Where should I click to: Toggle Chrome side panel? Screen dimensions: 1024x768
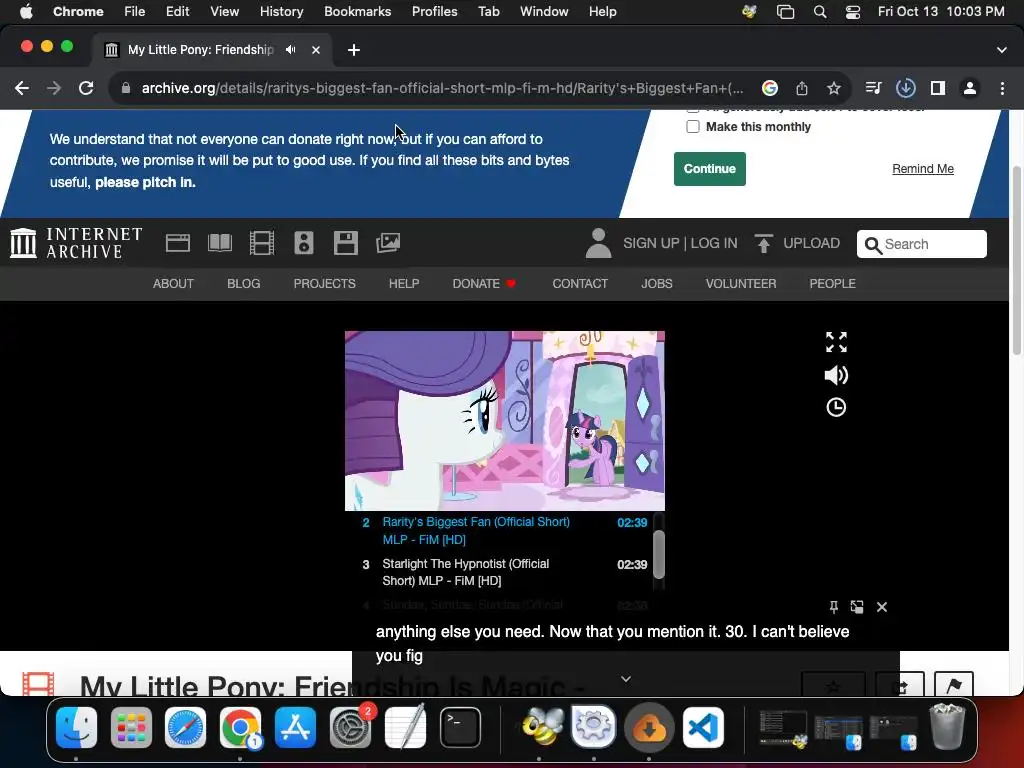[938, 88]
